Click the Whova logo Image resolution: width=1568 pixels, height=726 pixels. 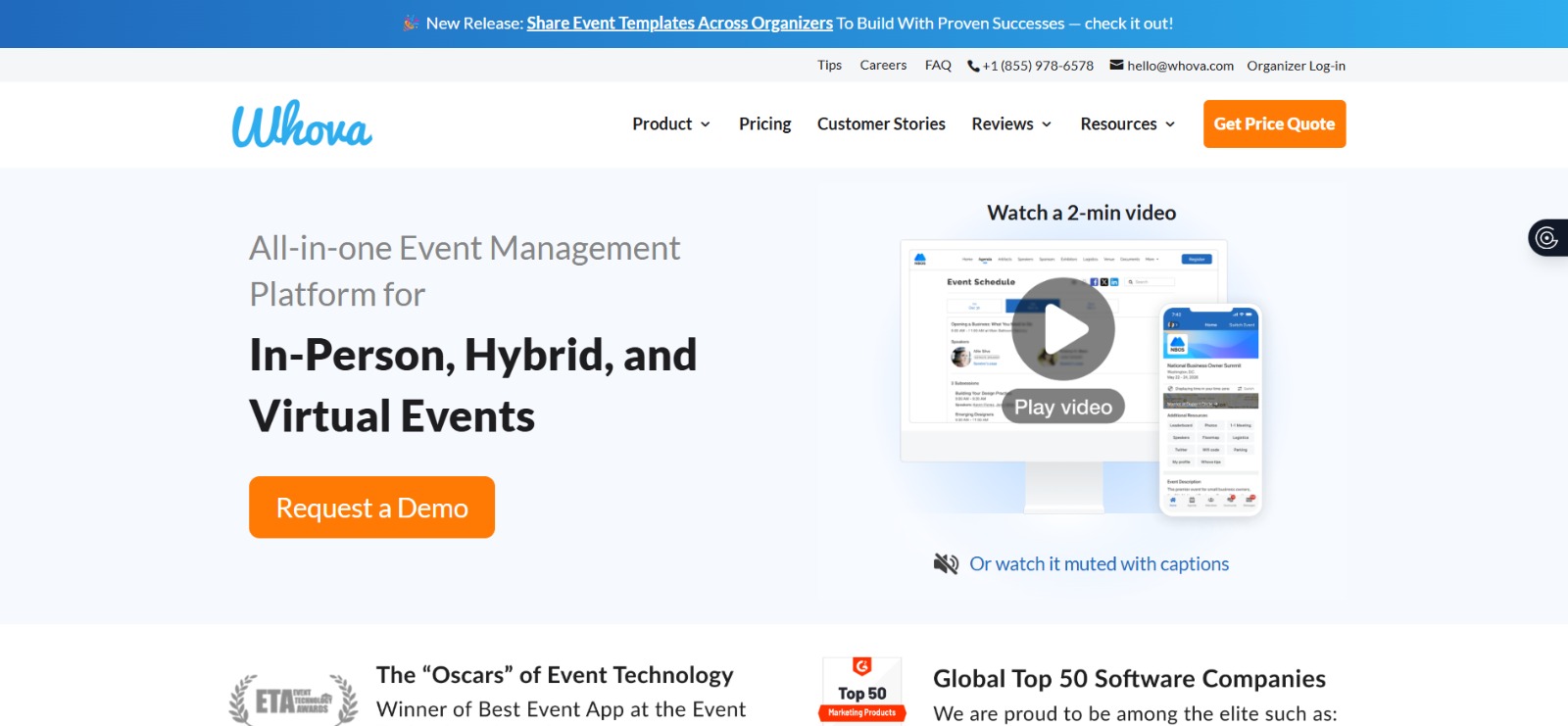[302, 124]
